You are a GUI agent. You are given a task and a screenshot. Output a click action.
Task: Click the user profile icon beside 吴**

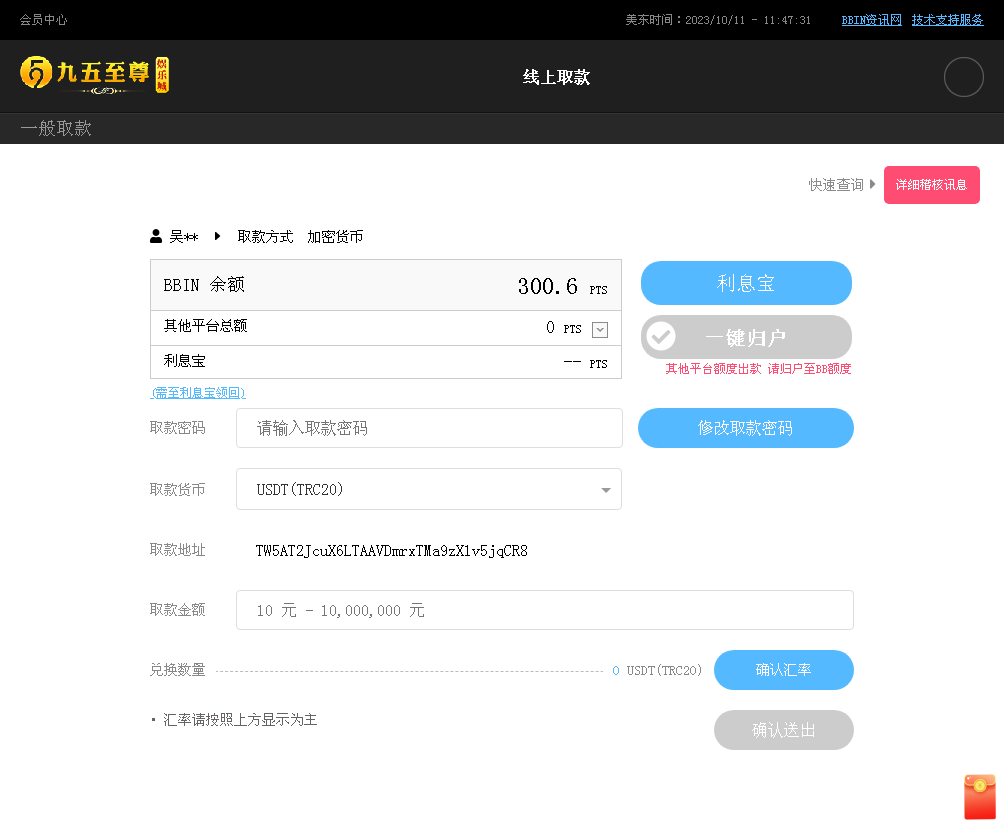[x=156, y=237]
